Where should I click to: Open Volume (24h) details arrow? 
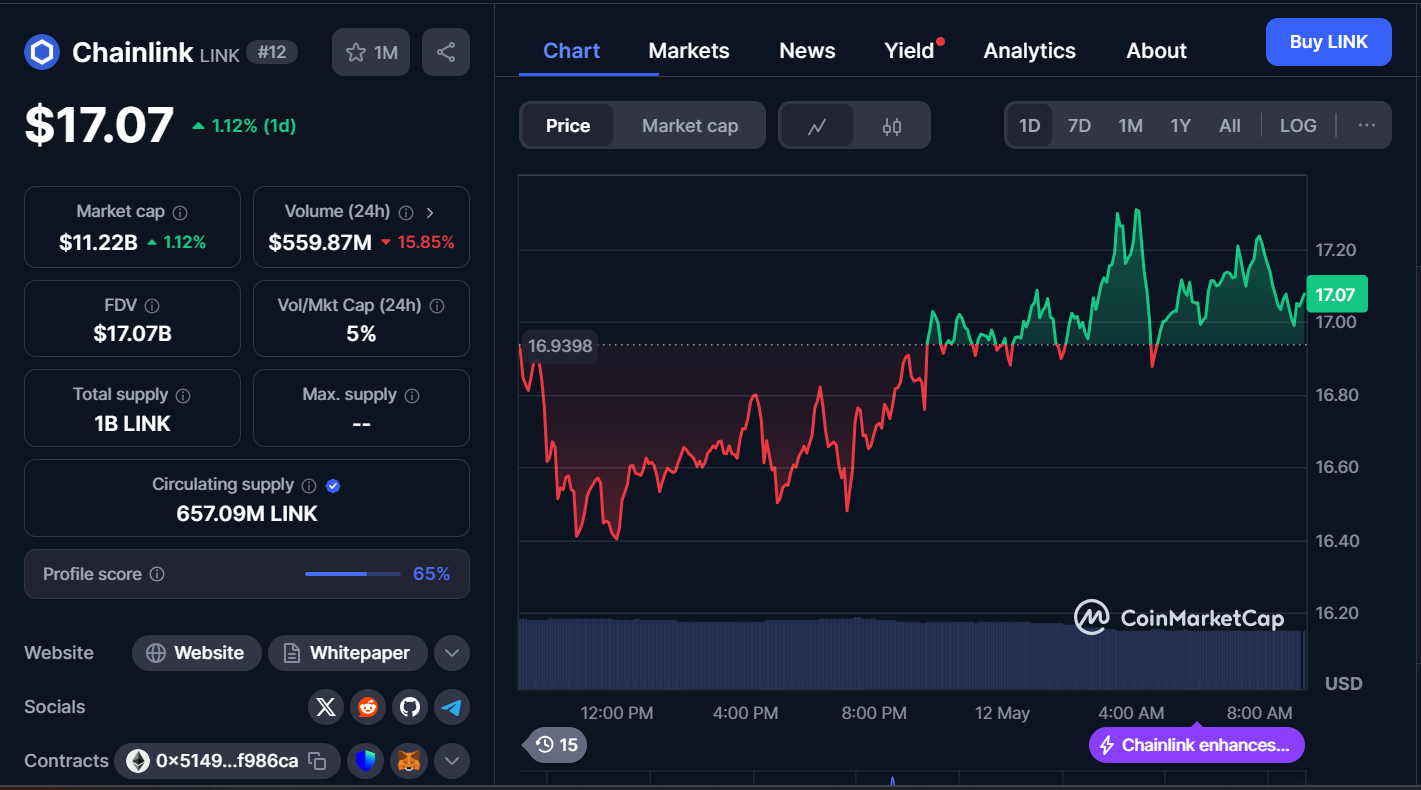430,212
